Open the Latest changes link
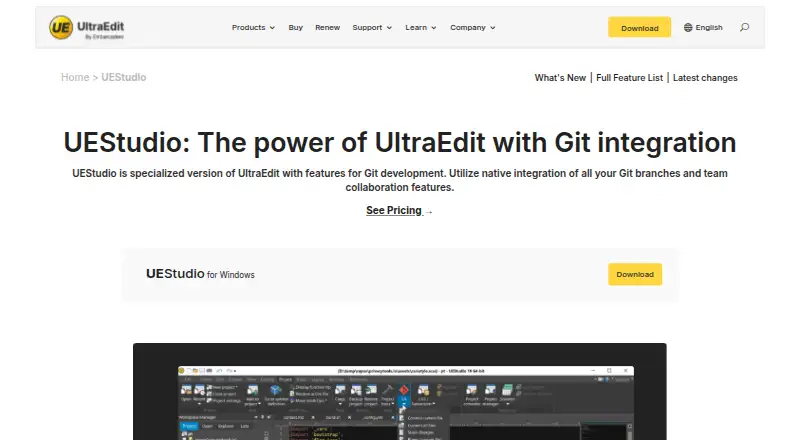 (705, 78)
